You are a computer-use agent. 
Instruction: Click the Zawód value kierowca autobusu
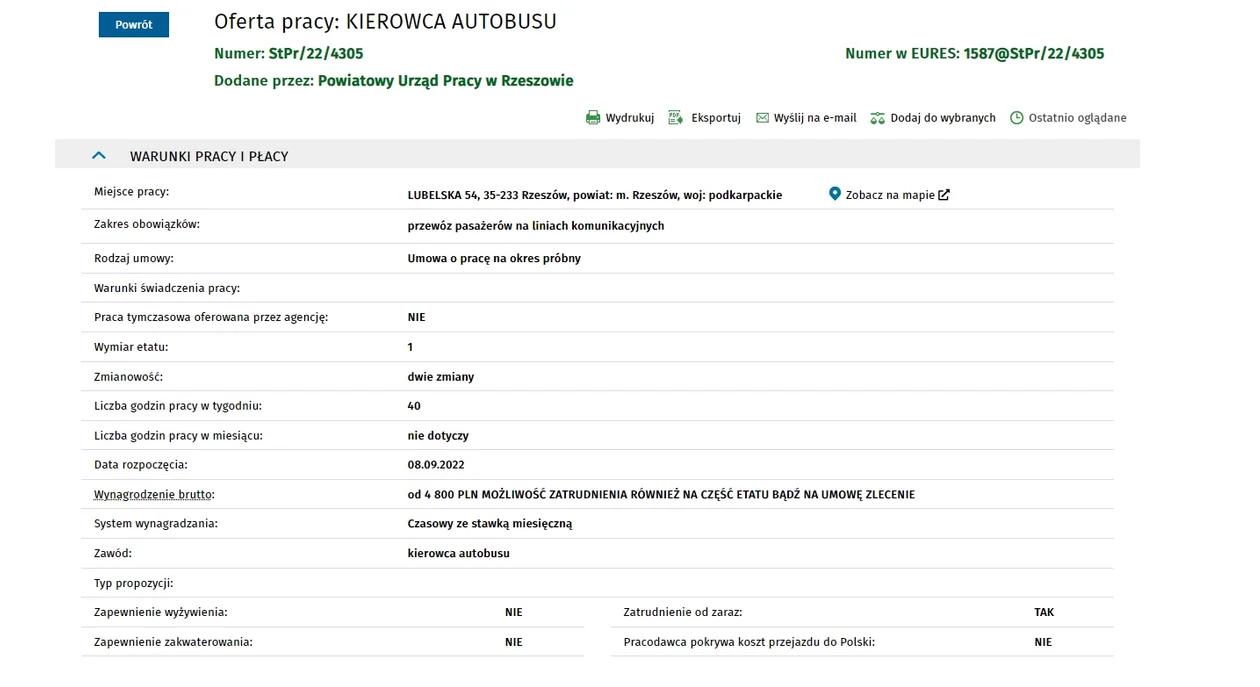click(459, 553)
